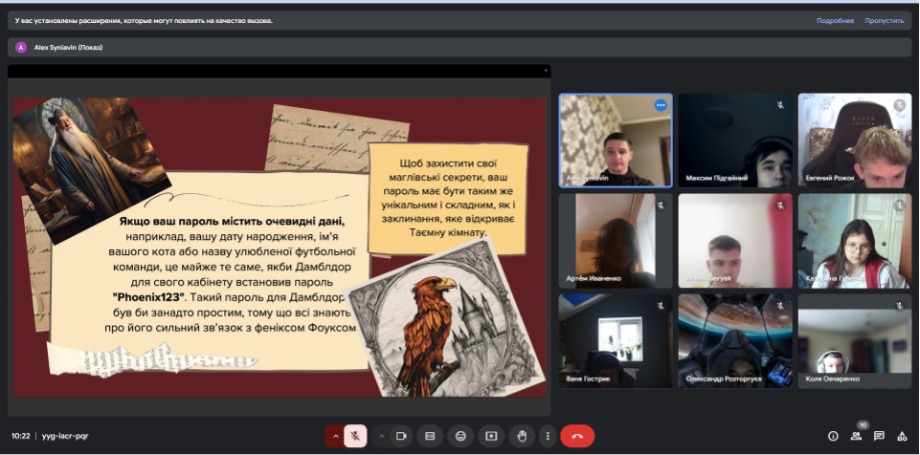The image size is (920, 455).
Task: Select the video tile of the girl with glasses
Action: (855, 241)
